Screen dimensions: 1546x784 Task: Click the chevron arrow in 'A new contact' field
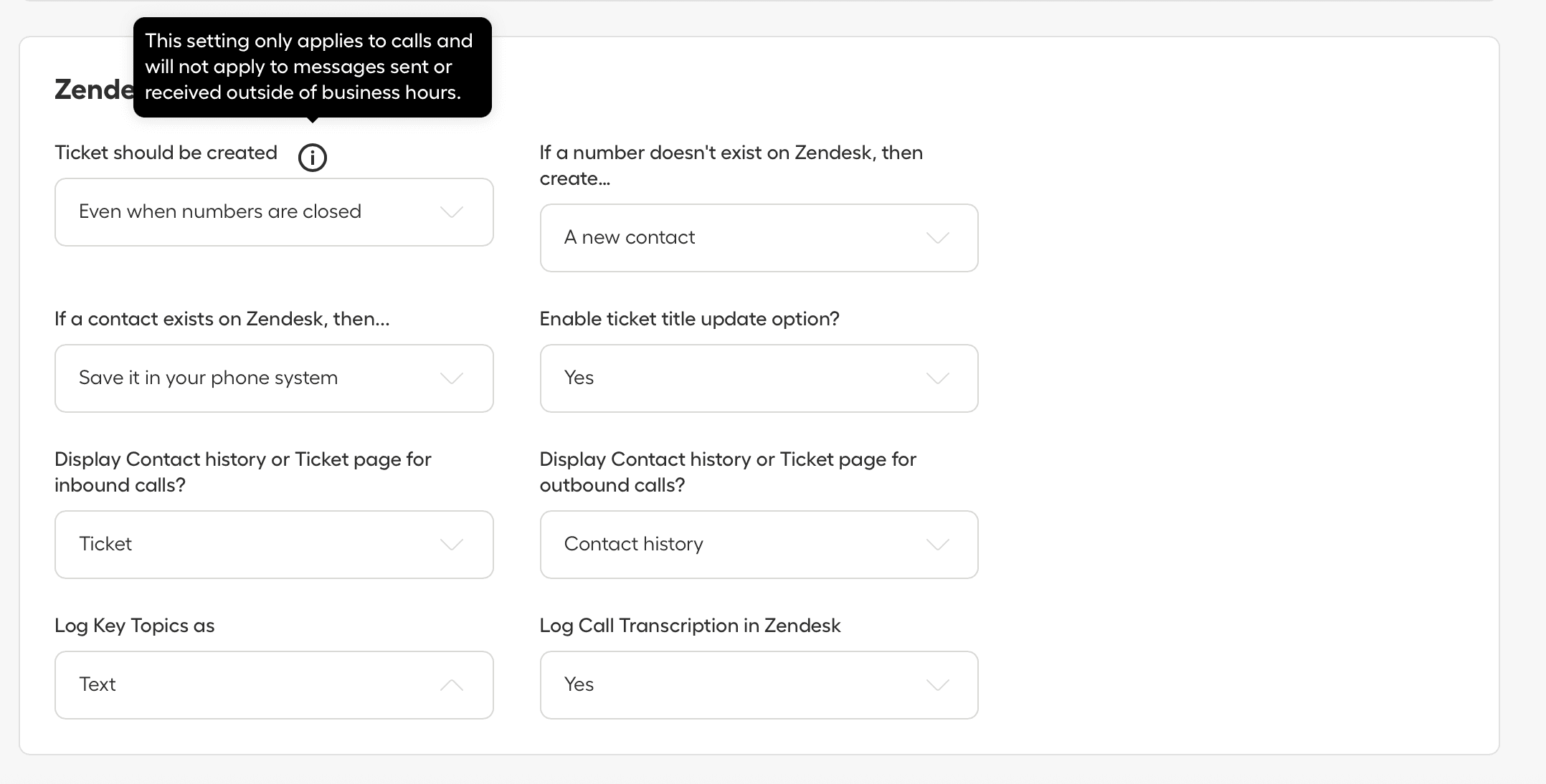tap(937, 238)
